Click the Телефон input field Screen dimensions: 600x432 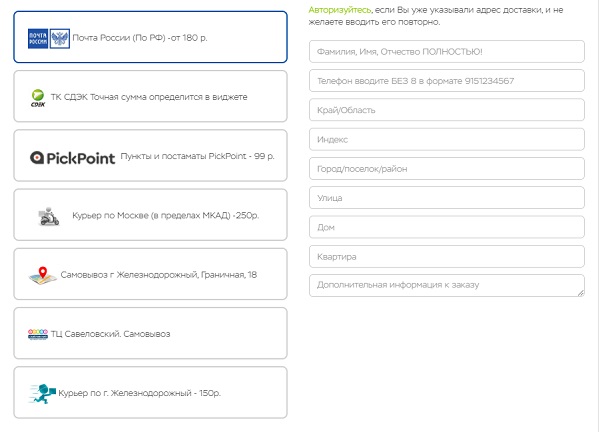[x=447, y=81]
